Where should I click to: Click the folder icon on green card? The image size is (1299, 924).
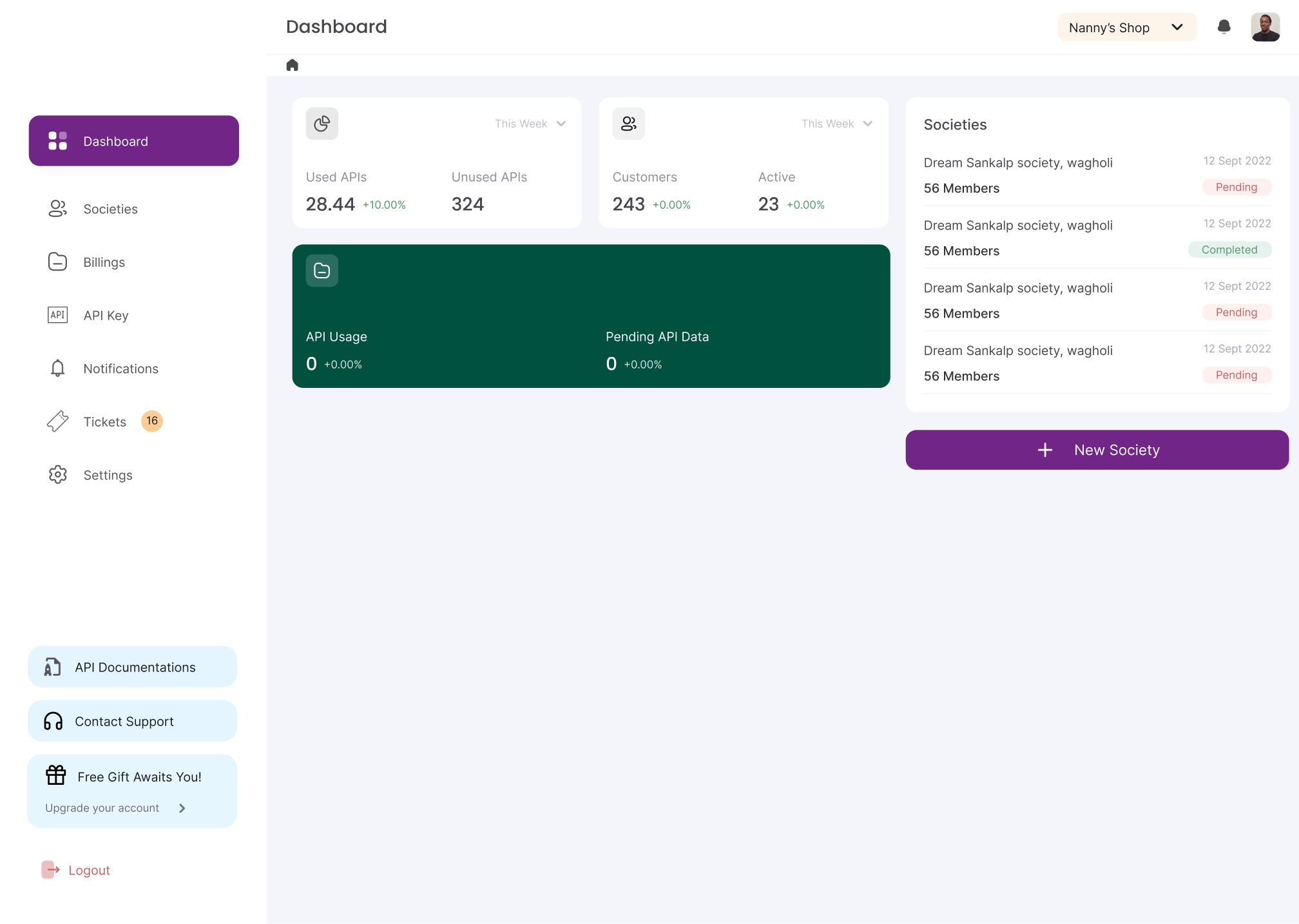coord(322,271)
